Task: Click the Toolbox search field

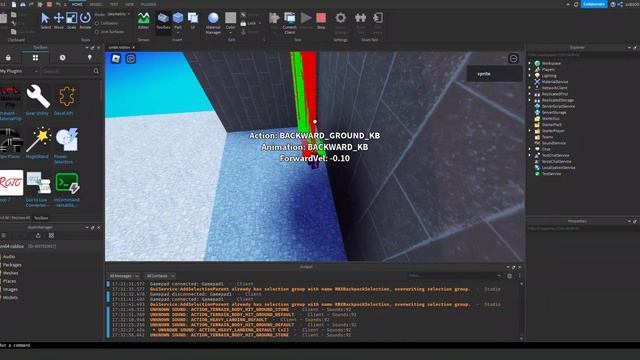Action: point(67,71)
